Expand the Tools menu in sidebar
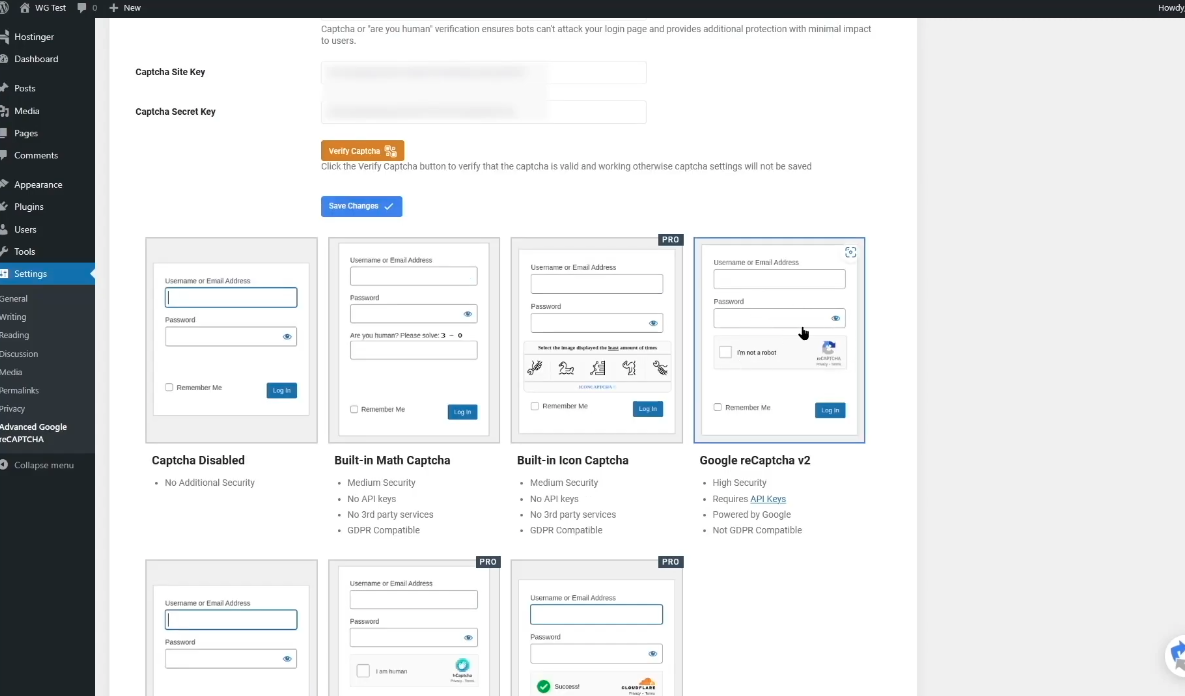Viewport: 1185px width, 696px height. (25, 252)
